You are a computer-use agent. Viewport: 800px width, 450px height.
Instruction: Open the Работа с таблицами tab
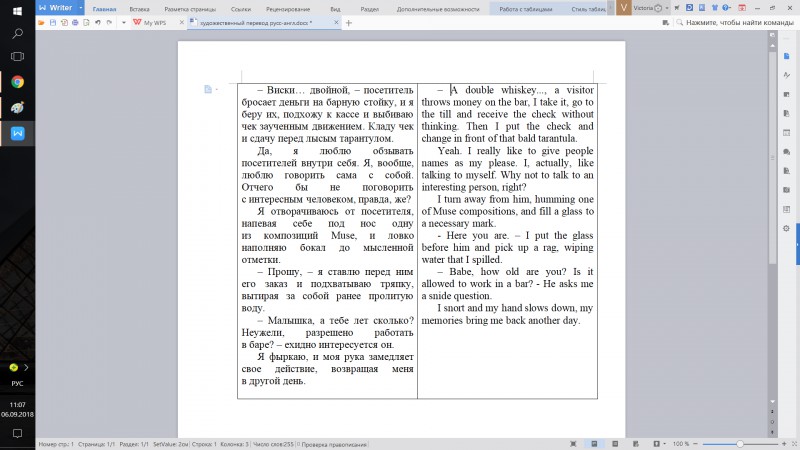tap(526, 9)
